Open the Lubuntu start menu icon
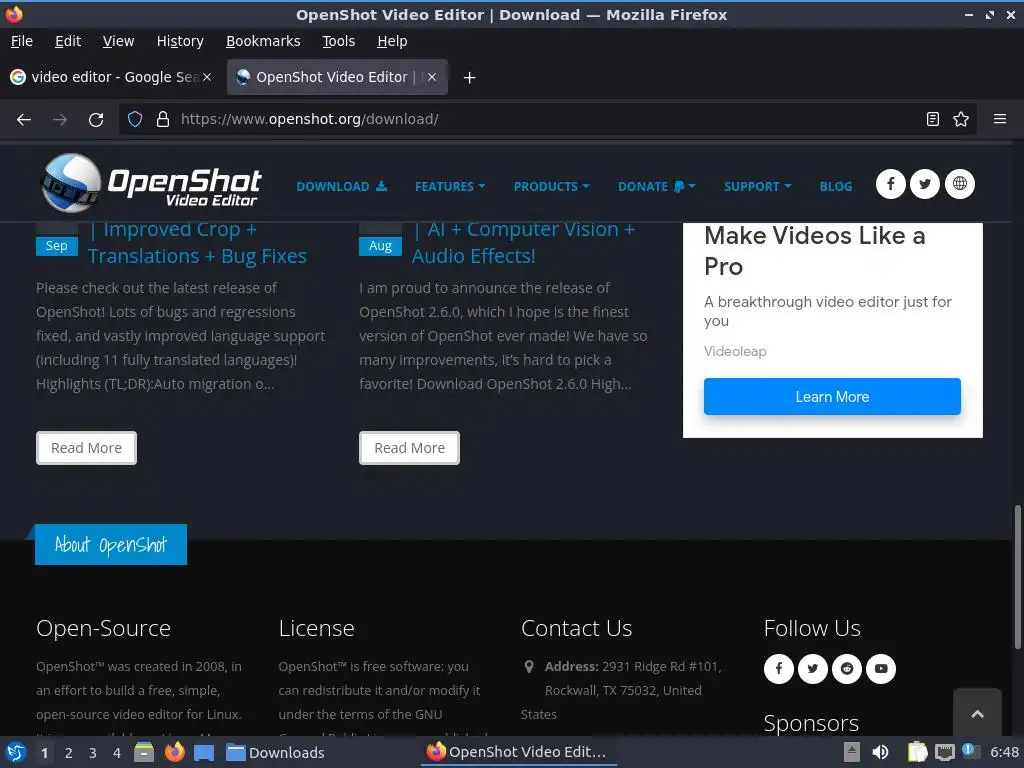Image resolution: width=1024 pixels, height=768 pixels. 16,752
